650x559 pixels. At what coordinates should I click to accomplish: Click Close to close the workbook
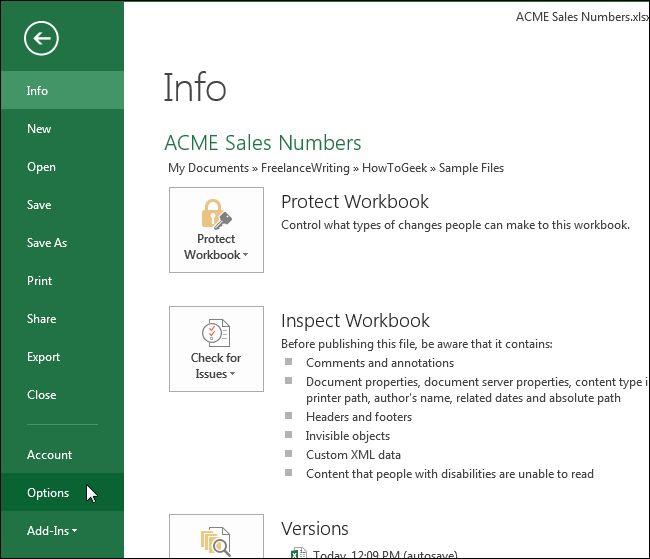[42, 395]
